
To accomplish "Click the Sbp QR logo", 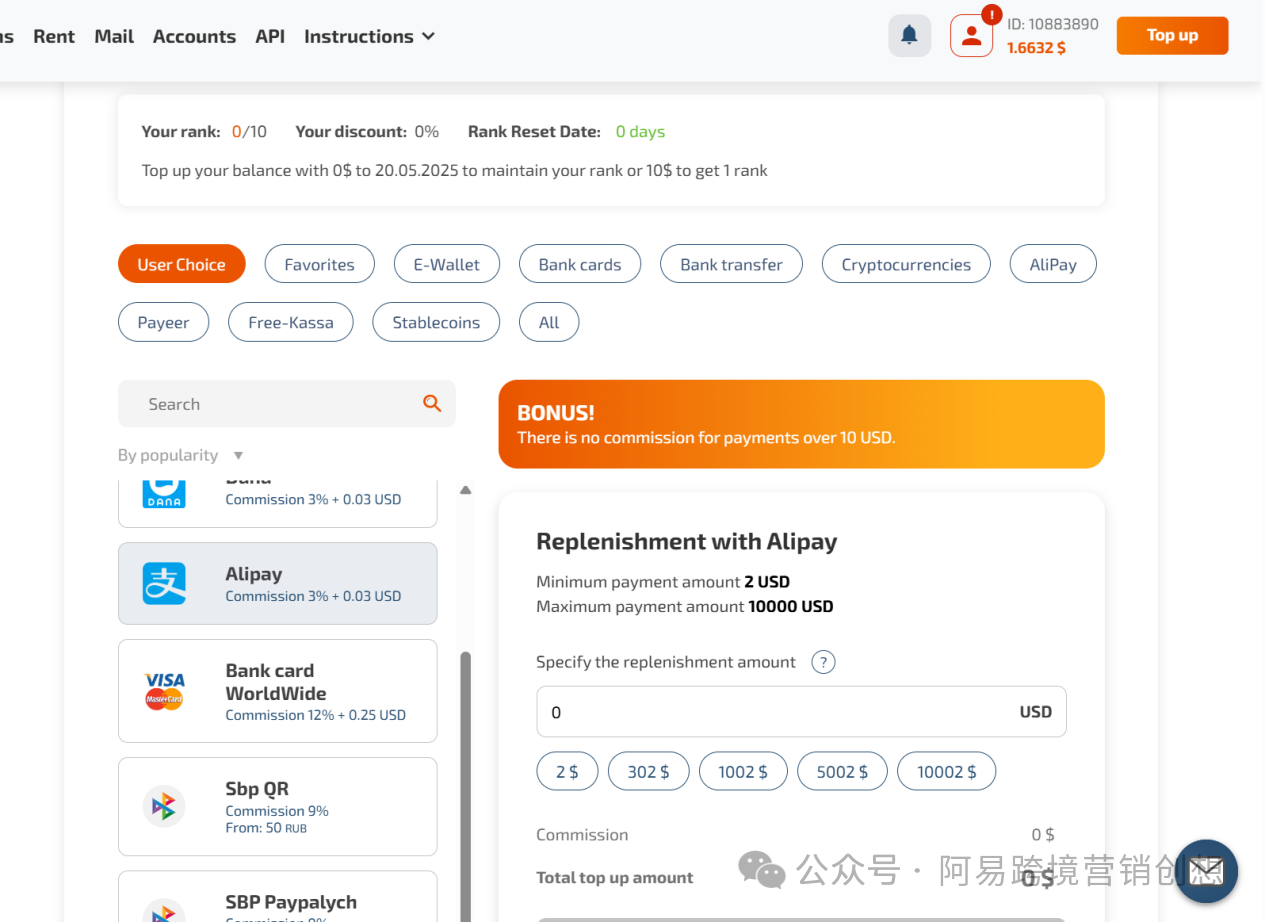I will 164,806.
